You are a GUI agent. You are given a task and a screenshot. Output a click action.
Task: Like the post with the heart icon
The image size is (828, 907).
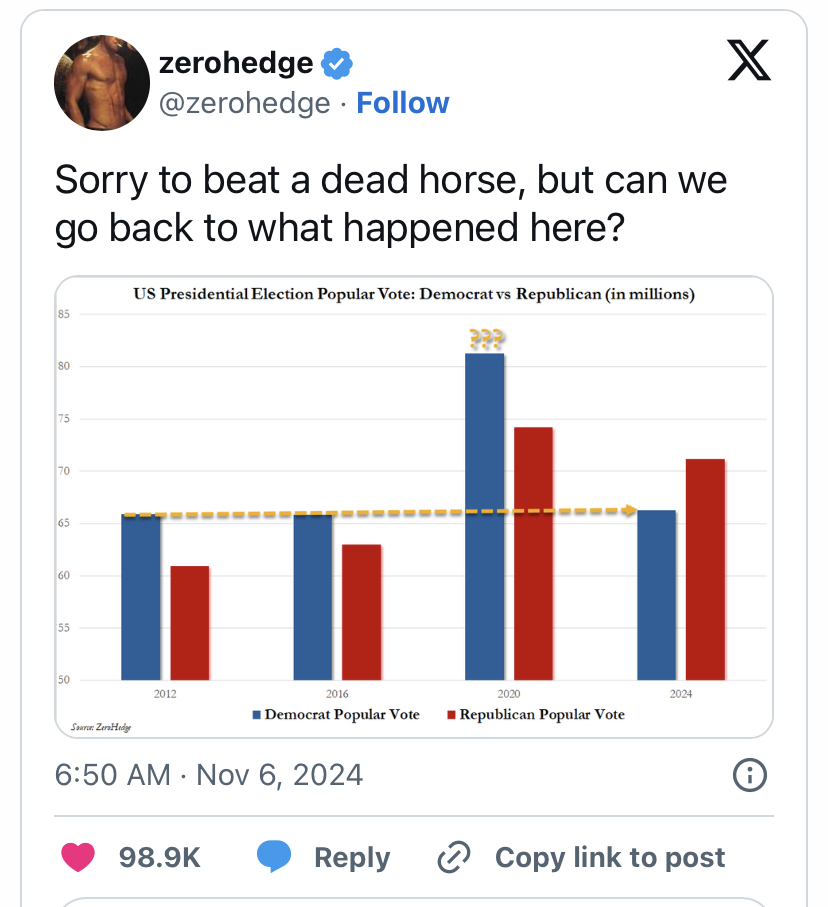(x=78, y=857)
